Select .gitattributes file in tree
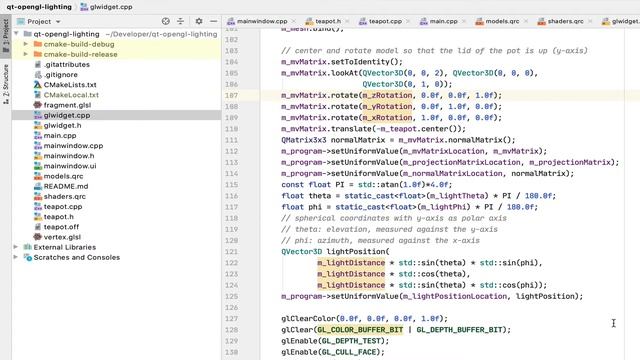The height and width of the screenshot is (360, 640). tap(67, 64)
